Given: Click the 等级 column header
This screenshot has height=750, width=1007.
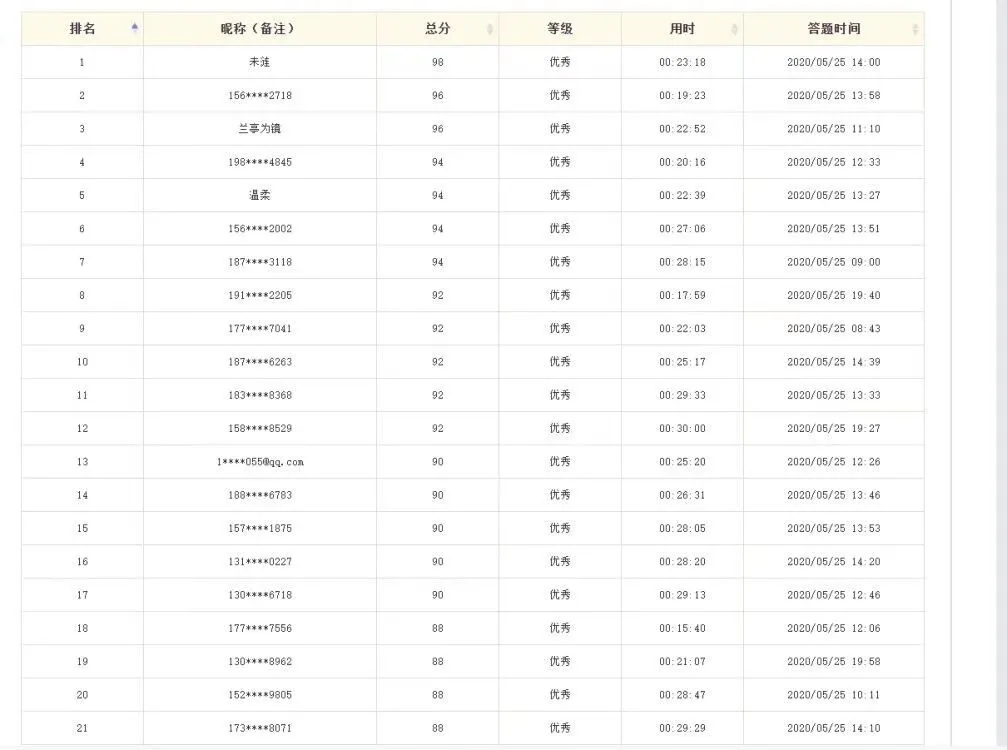Looking at the screenshot, I should click(560, 29).
